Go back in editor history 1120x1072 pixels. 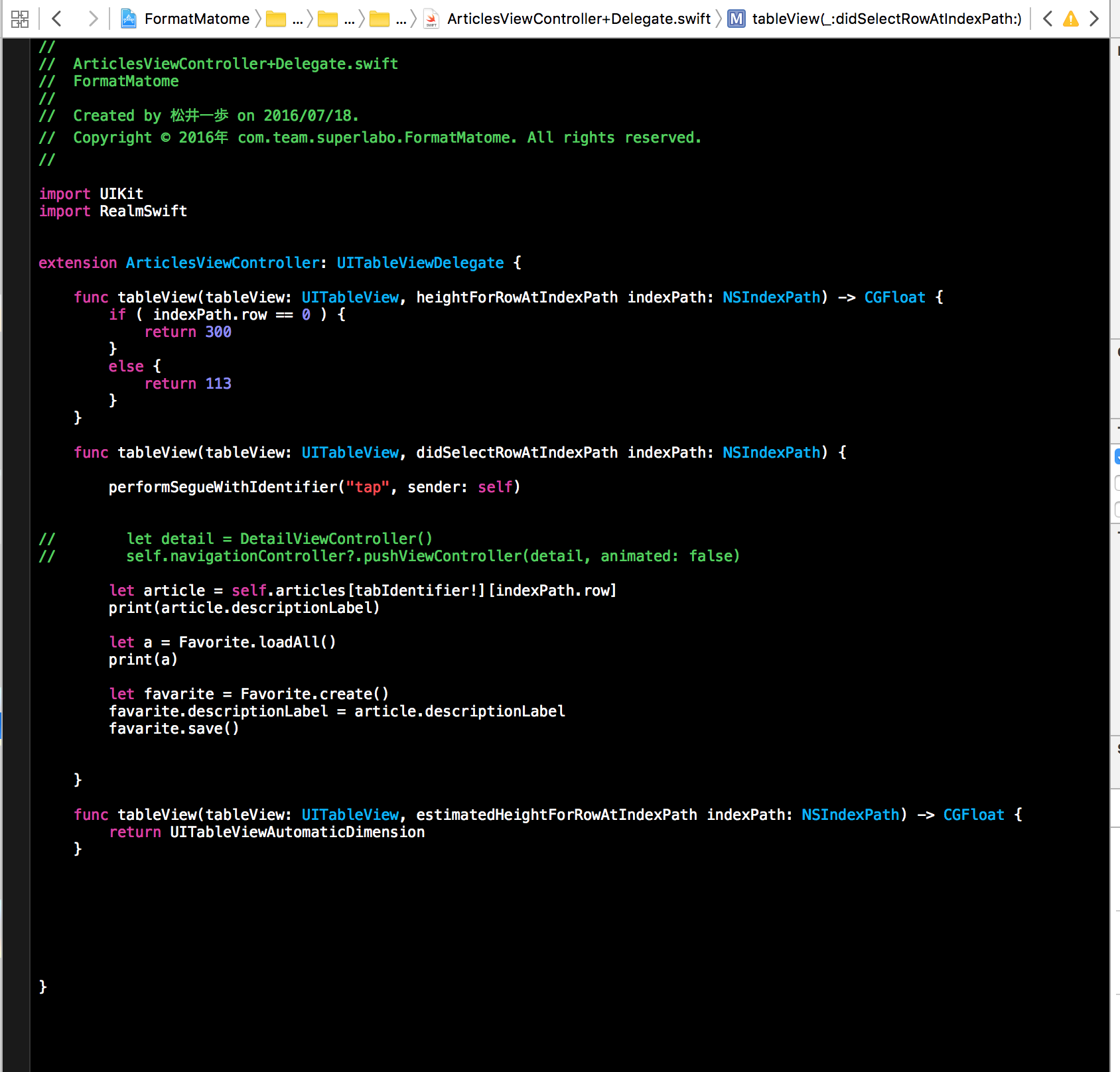tap(57, 19)
